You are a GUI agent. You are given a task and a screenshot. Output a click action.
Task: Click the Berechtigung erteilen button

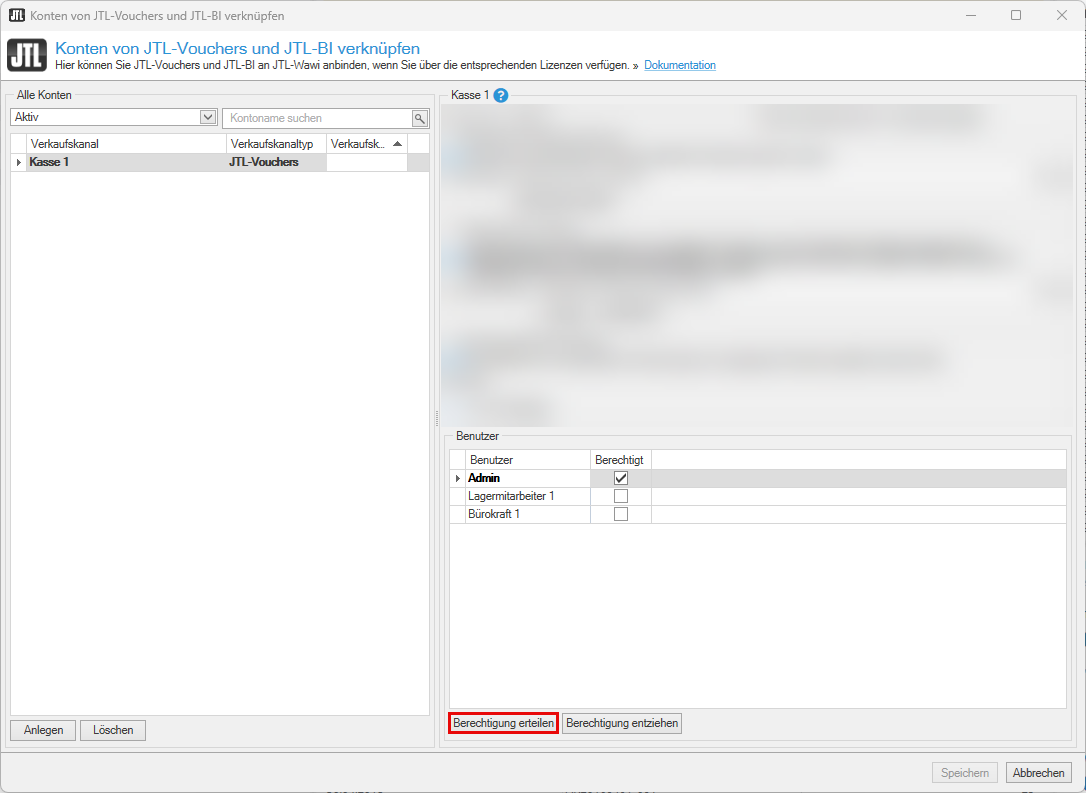(x=503, y=723)
